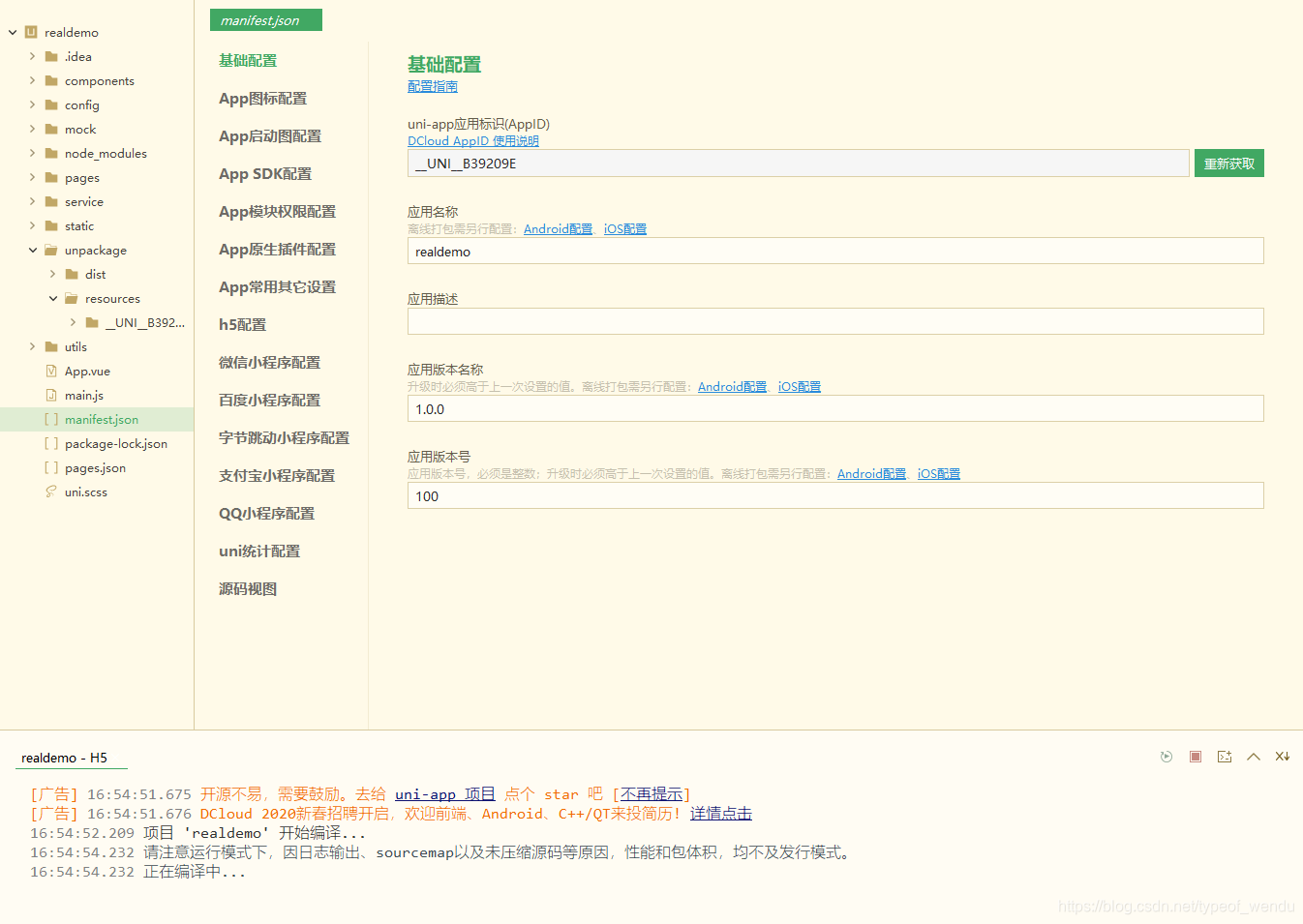Image resolution: width=1303 pixels, height=924 pixels.
Task: Close the console panel with X-arrow icon
Action: coord(1283,757)
